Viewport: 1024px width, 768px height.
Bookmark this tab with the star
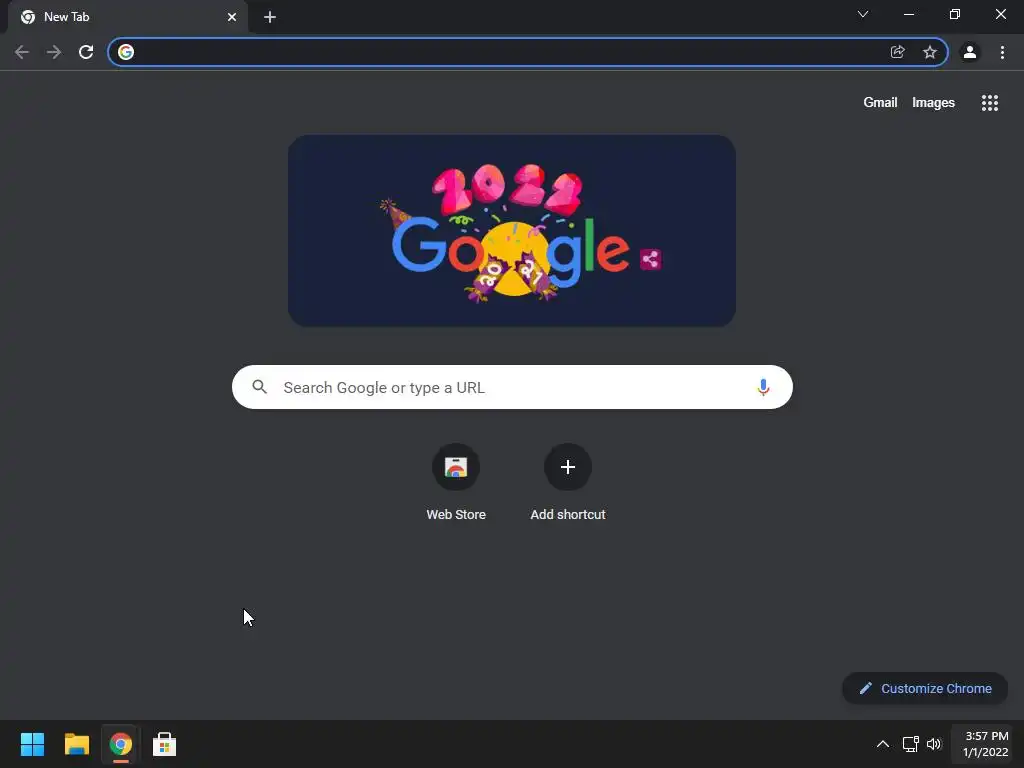tap(930, 52)
